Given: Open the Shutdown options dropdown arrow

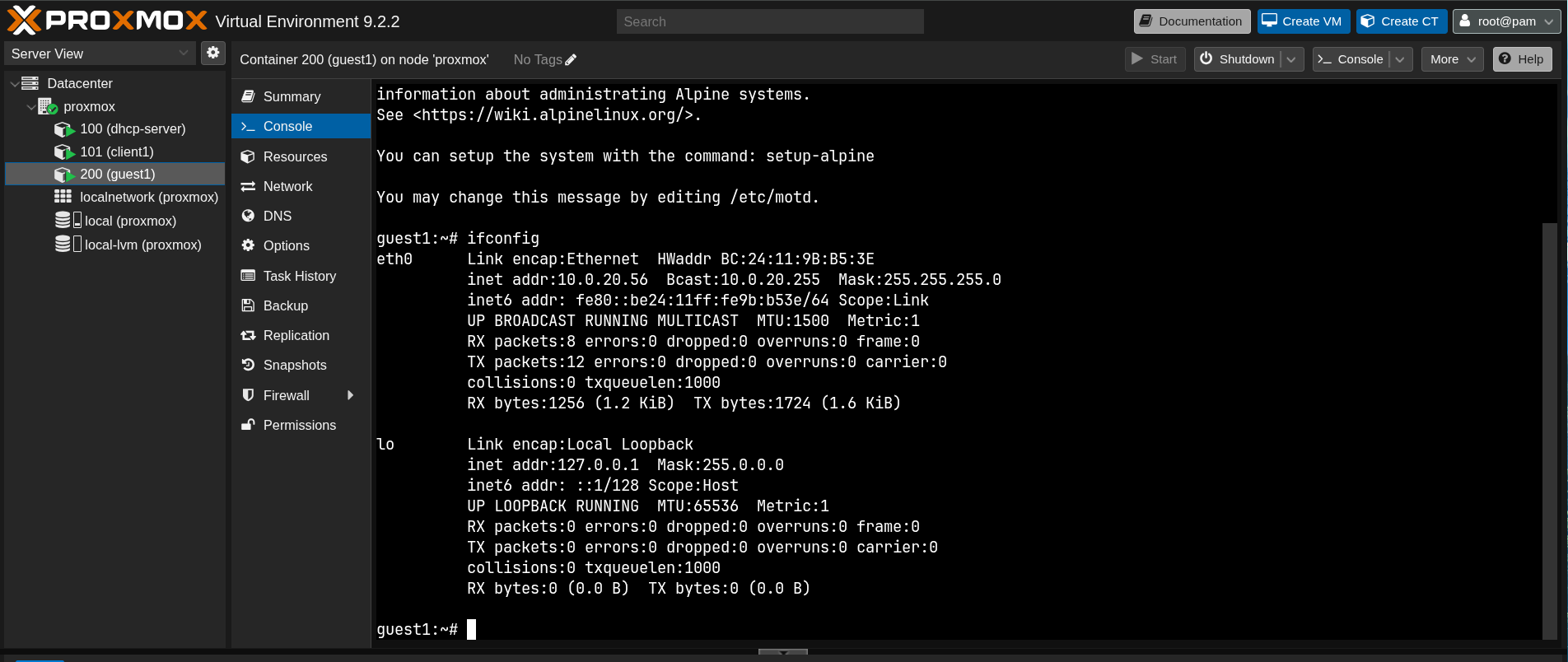Looking at the screenshot, I should click(x=1291, y=59).
